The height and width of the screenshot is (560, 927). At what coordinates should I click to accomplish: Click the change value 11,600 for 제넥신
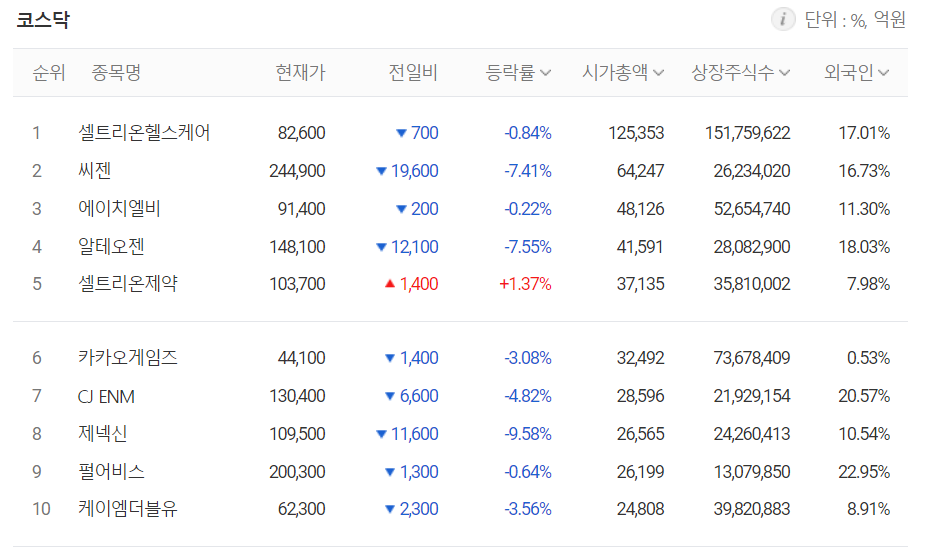[x=414, y=434]
